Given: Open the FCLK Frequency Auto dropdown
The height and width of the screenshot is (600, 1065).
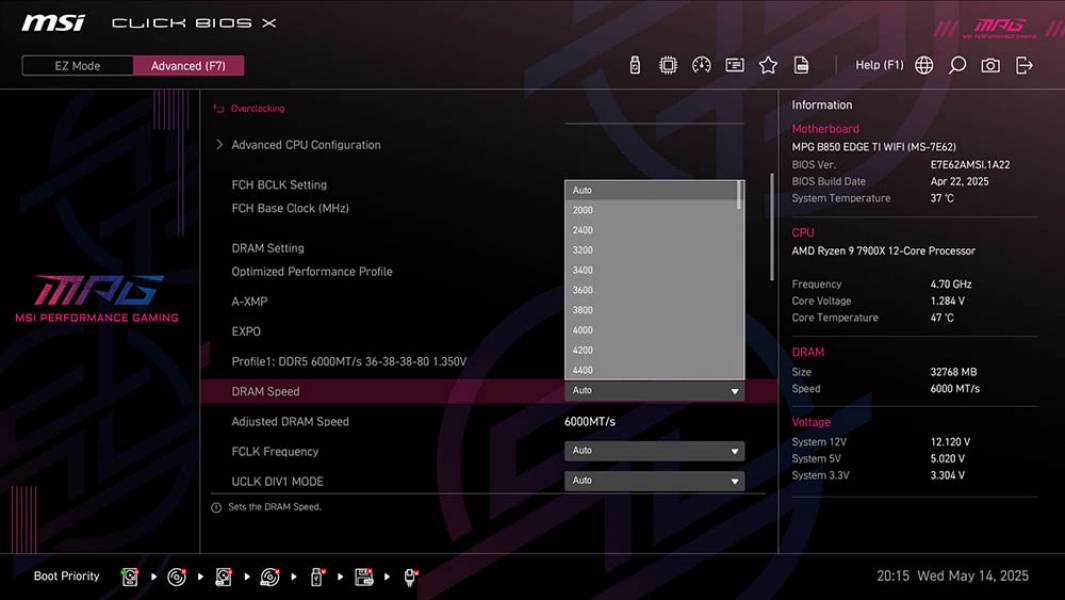Looking at the screenshot, I should coord(654,451).
